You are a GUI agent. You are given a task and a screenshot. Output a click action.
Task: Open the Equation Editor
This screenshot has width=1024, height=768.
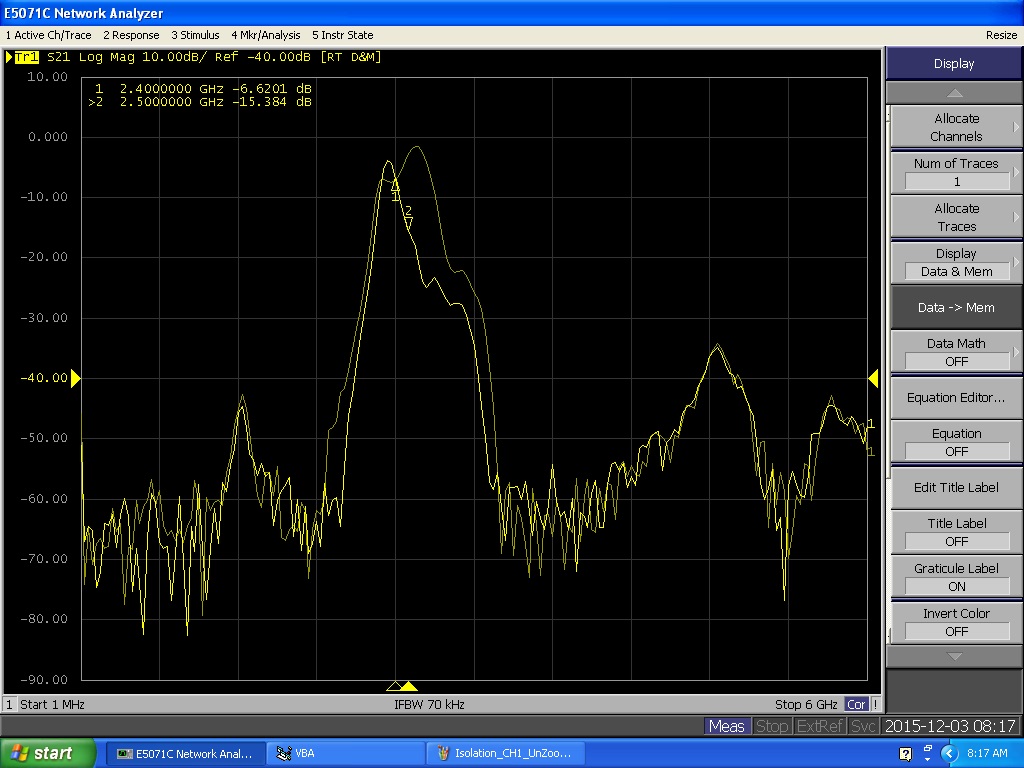coord(956,397)
